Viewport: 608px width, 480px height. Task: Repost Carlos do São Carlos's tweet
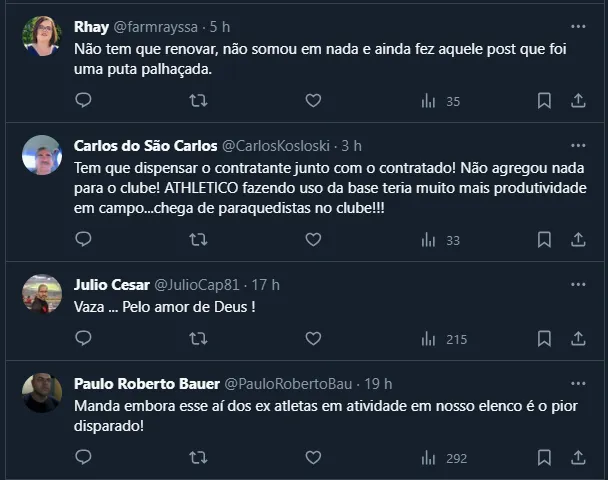198,239
